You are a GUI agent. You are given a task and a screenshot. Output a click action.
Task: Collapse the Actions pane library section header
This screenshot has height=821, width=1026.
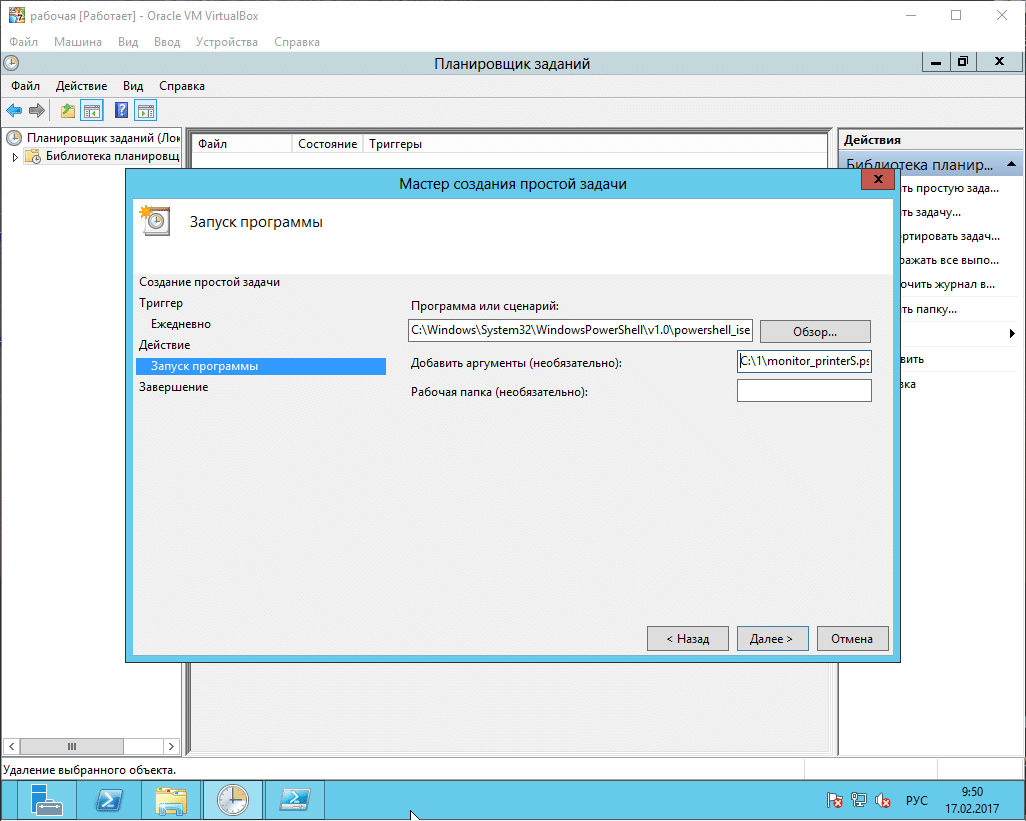pyautogui.click(x=1012, y=164)
